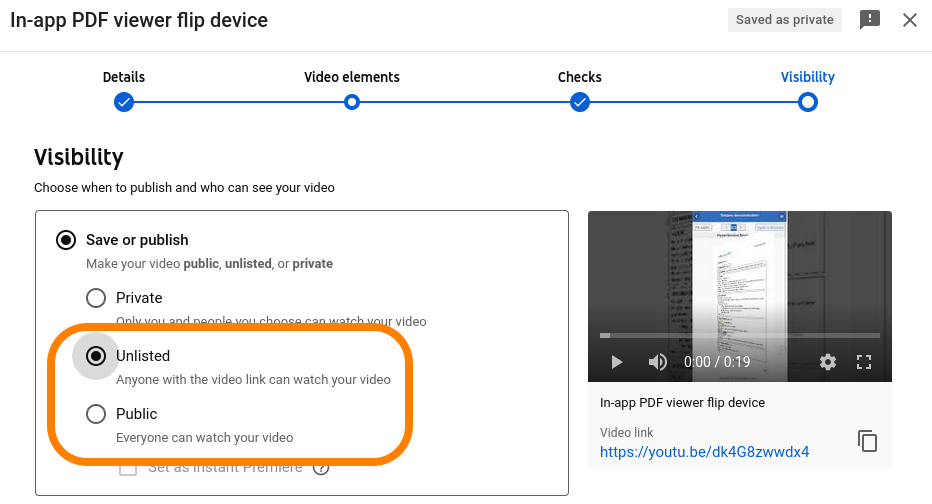Click the video preview thumbnail
The image size is (932, 504).
point(739,272)
